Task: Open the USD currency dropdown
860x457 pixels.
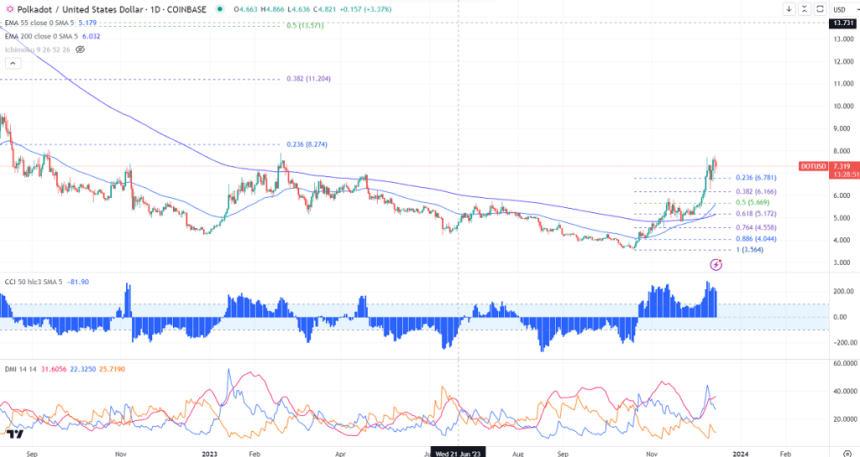Action: (841, 8)
